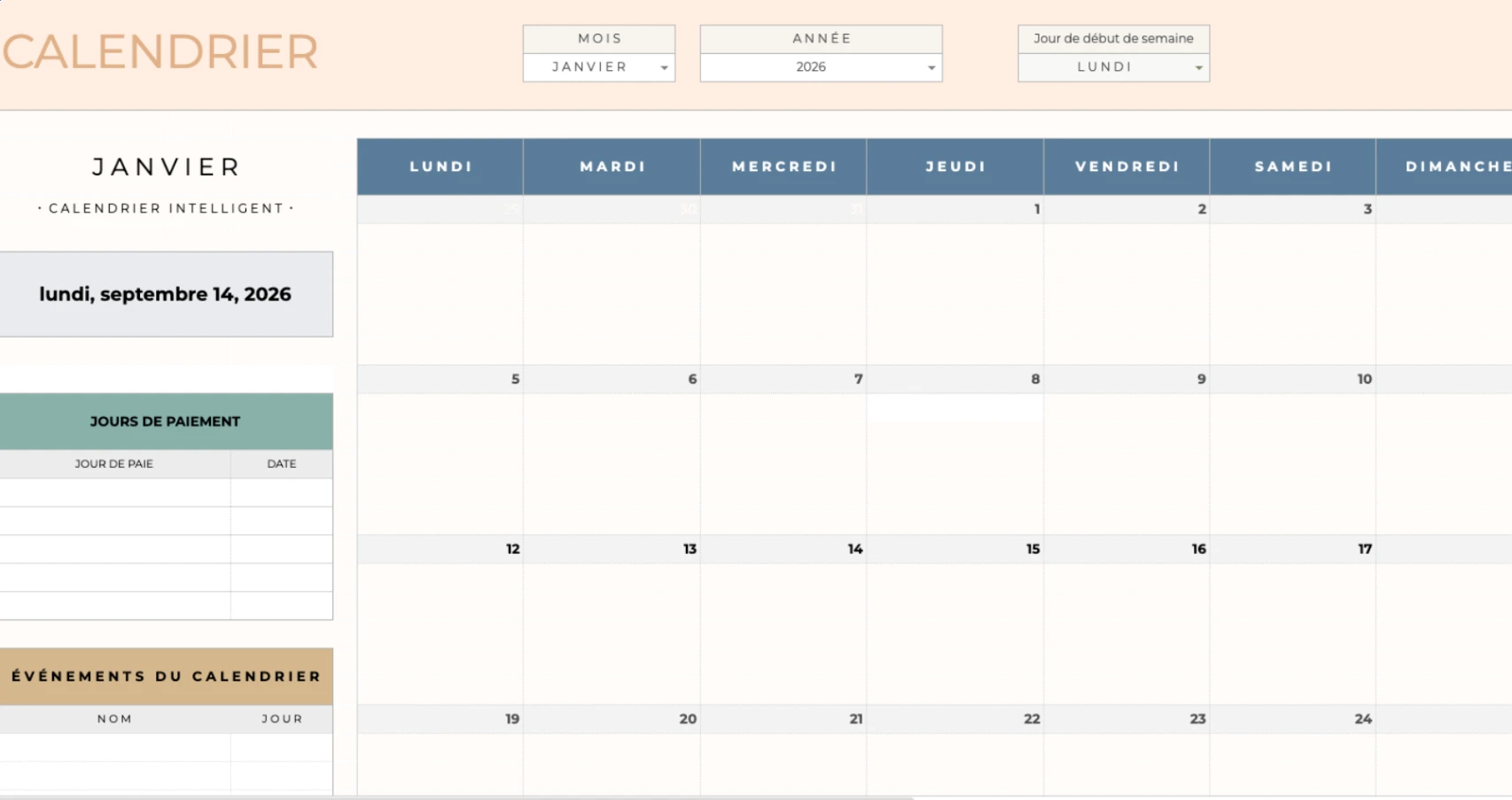Select day number 19 under LUNDI
1512x800 pixels.
pyautogui.click(x=440, y=719)
